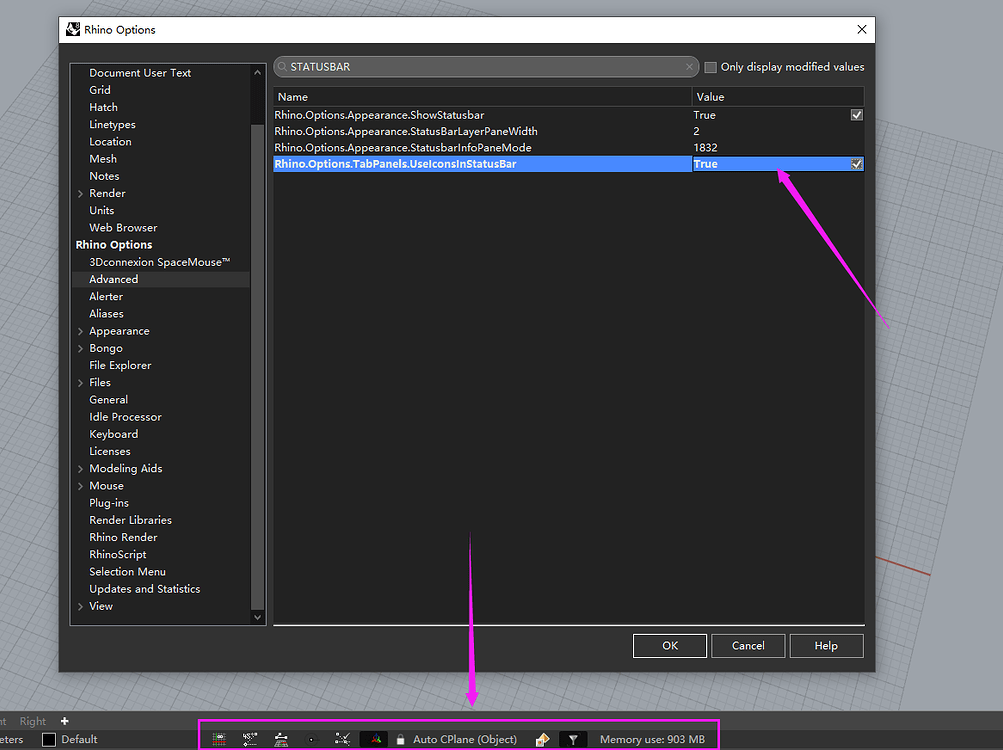Click the Default layer color swatch
The image size is (1003, 750).
(x=48, y=740)
